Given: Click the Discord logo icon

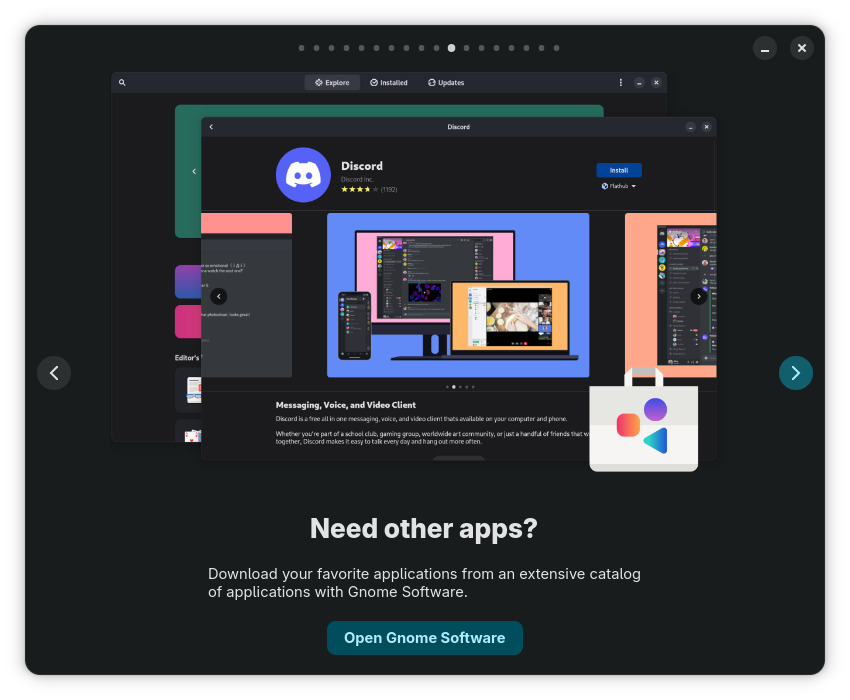Looking at the screenshot, I should tap(303, 175).
